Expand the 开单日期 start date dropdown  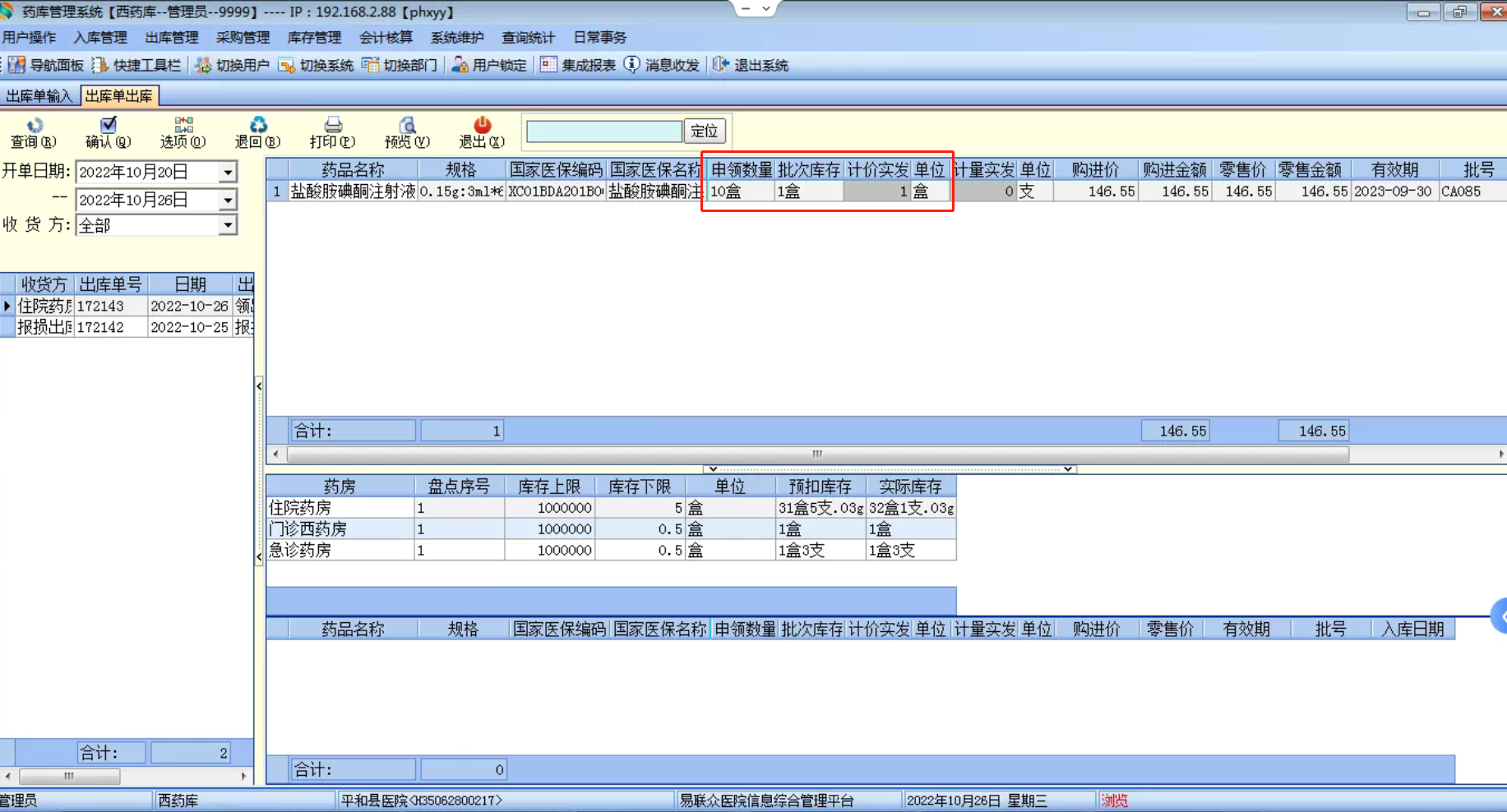pos(228,172)
